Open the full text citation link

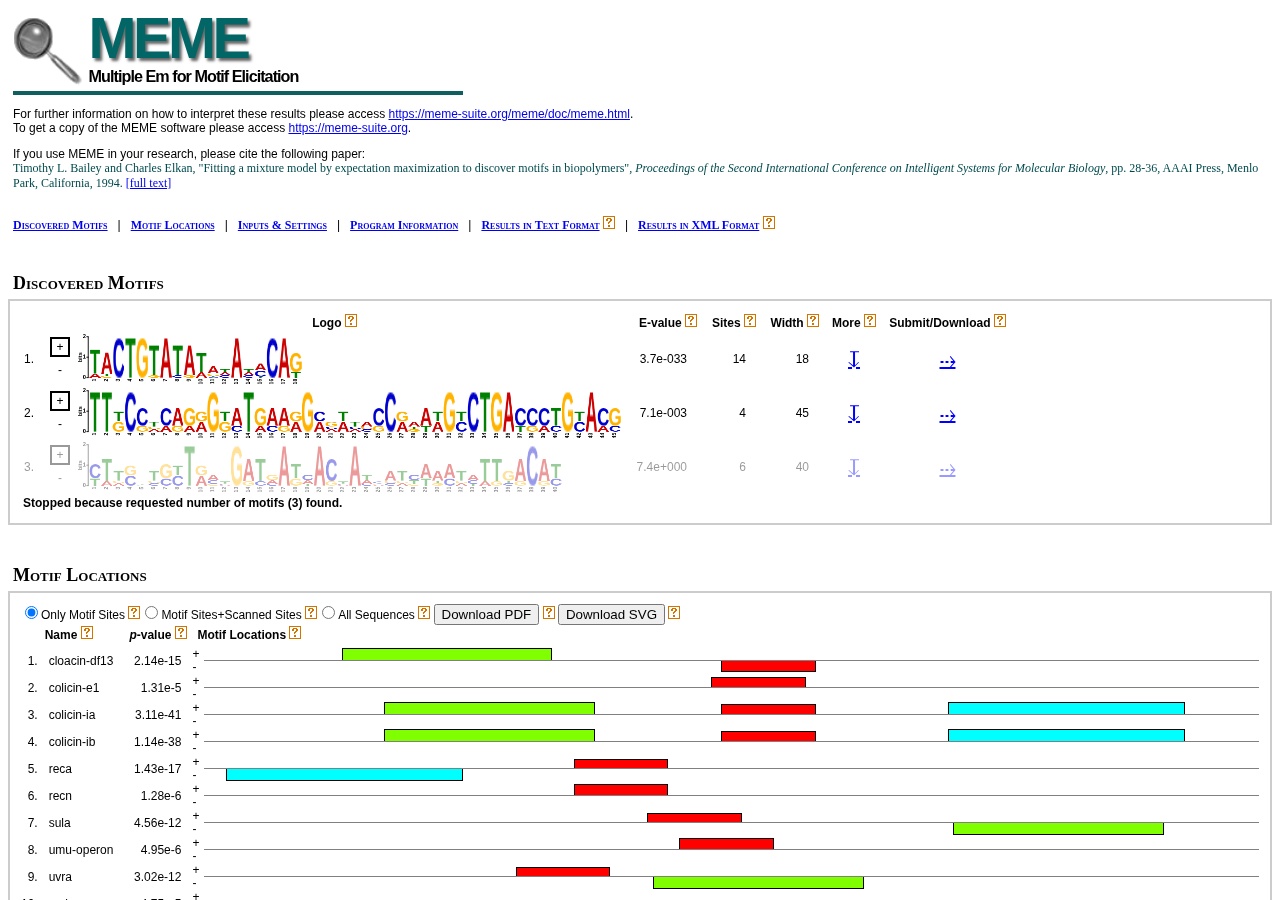click(x=149, y=183)
